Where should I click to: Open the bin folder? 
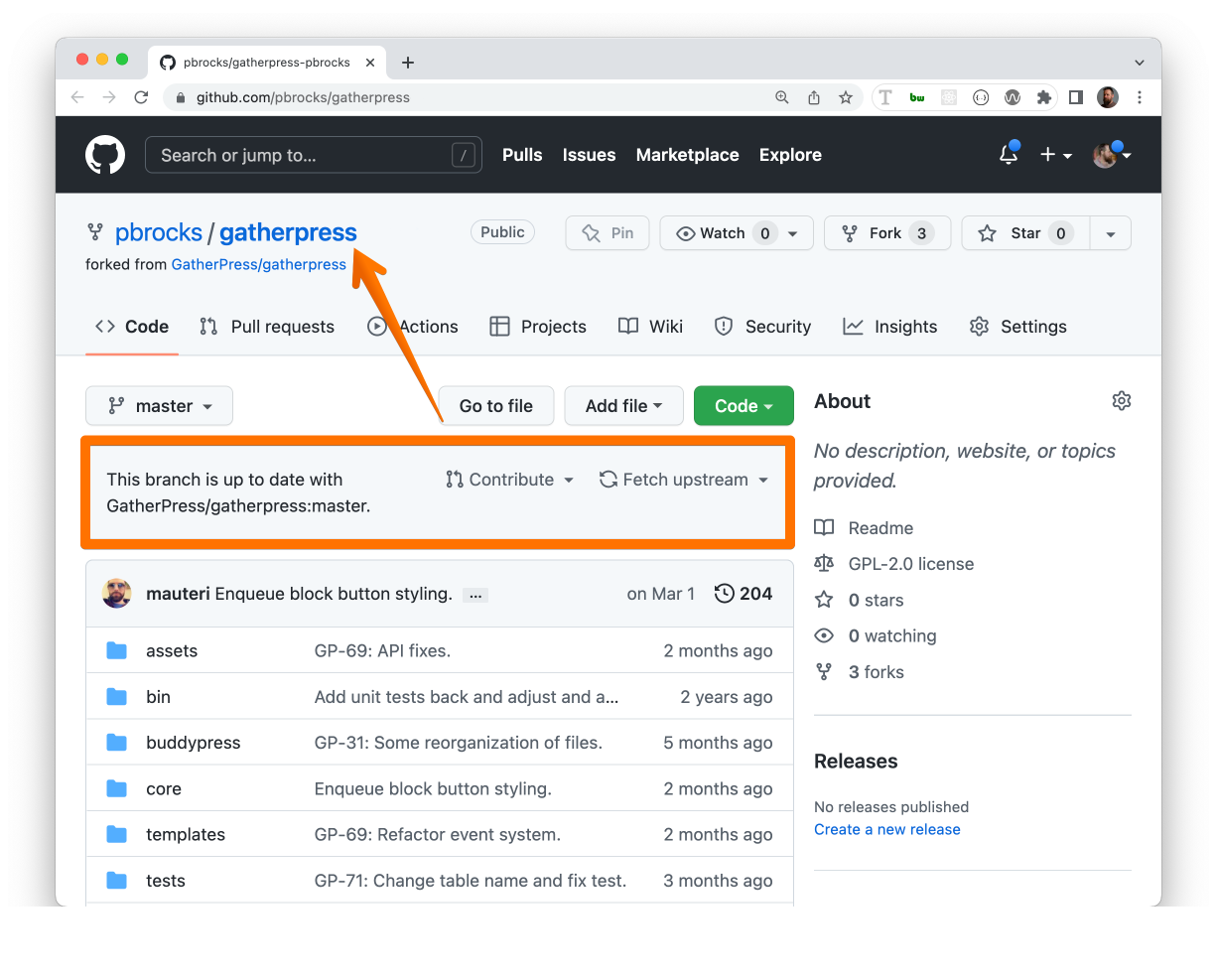click(x=158, y=697)
